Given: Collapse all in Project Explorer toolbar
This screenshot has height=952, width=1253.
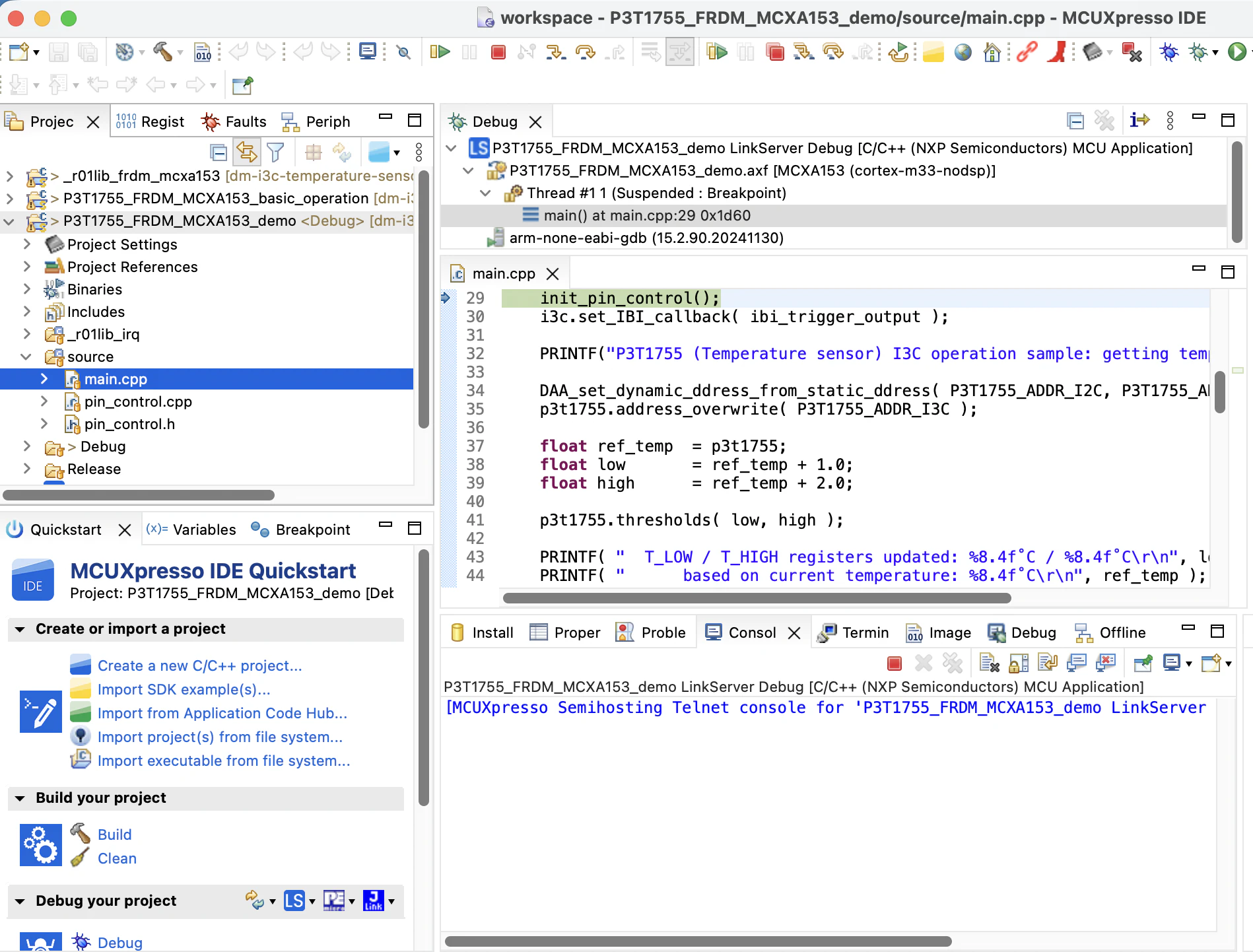Looking at the screenshot, I should 219,153.
